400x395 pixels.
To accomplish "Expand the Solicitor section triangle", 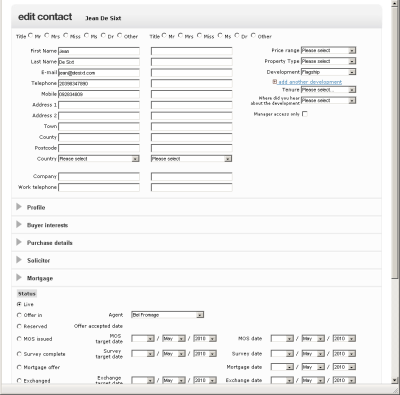I will (19, 260).
